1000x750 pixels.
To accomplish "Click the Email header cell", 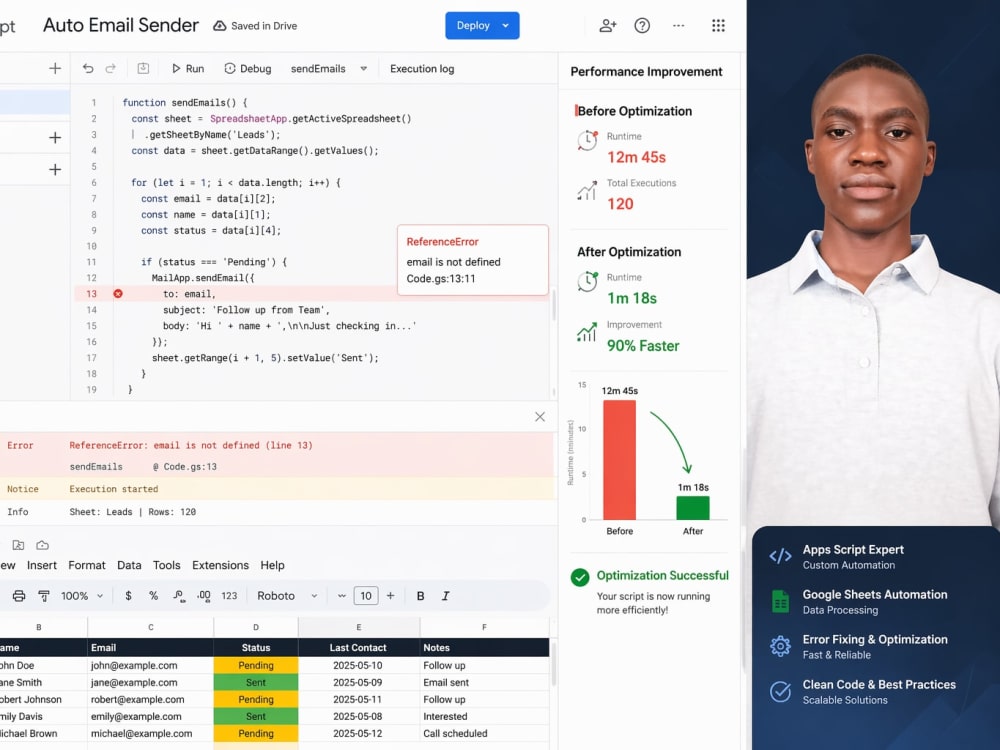I will tap(151, 647).
